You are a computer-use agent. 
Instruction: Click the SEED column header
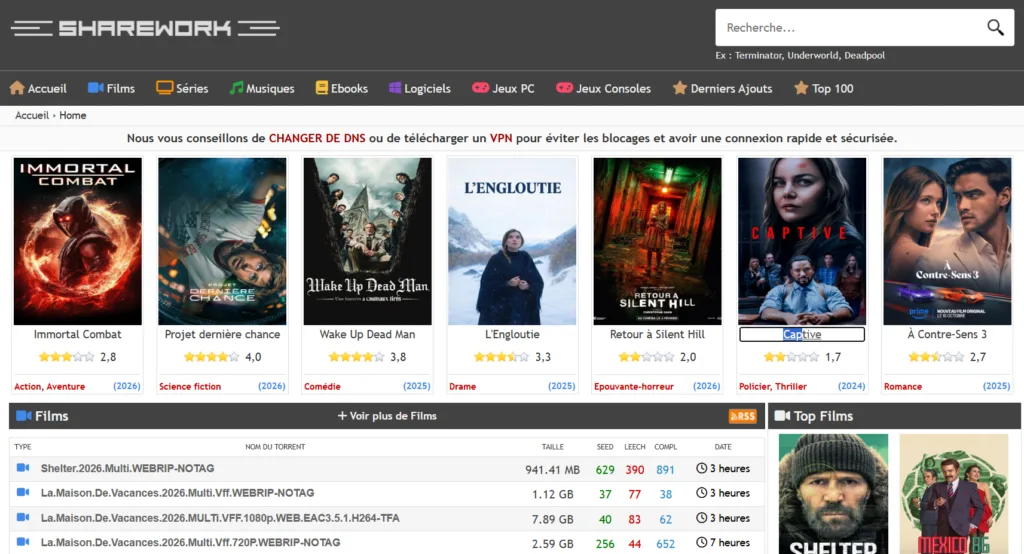605,447
